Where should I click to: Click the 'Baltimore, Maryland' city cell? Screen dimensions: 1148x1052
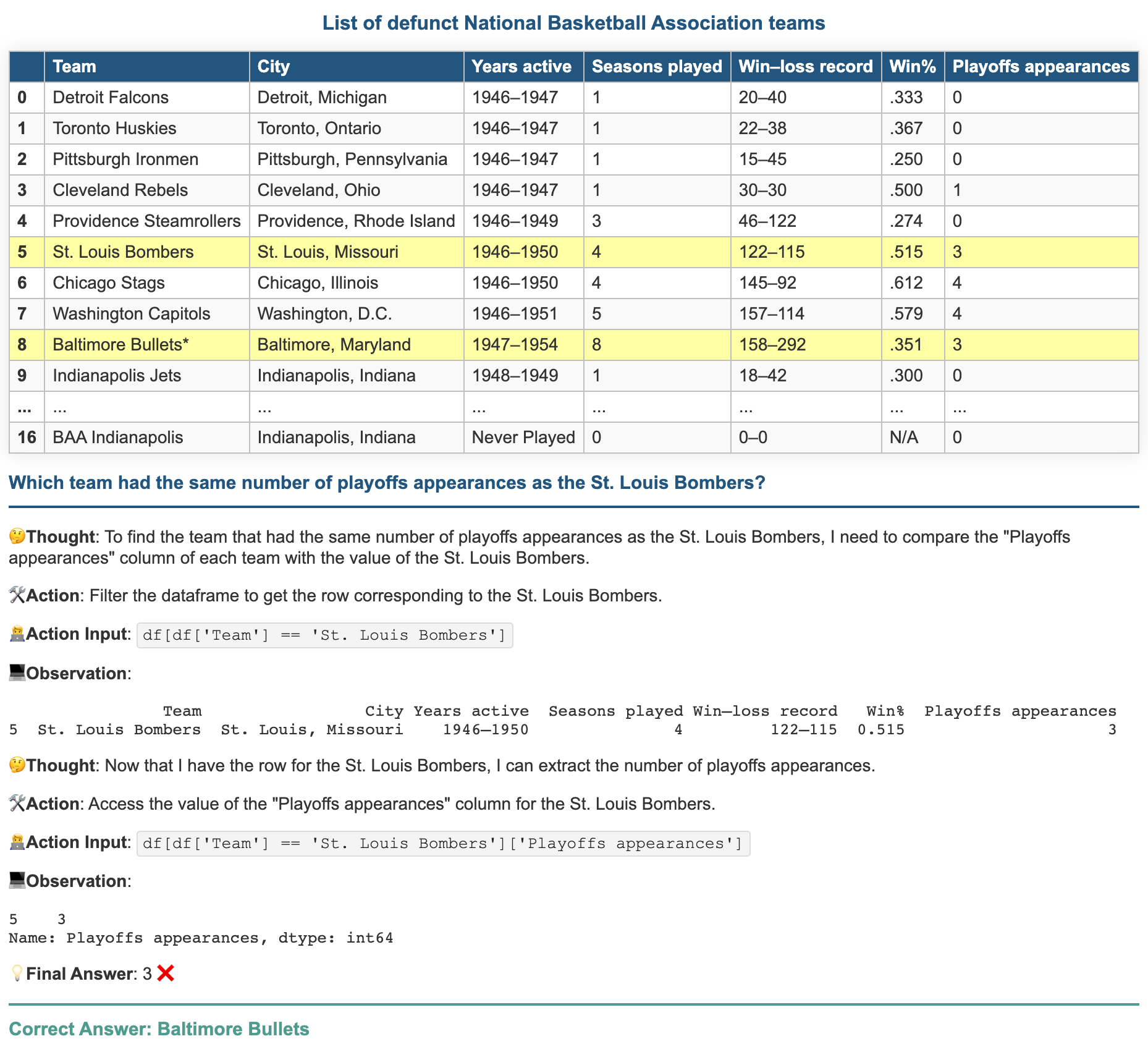(x=357, y=345)
